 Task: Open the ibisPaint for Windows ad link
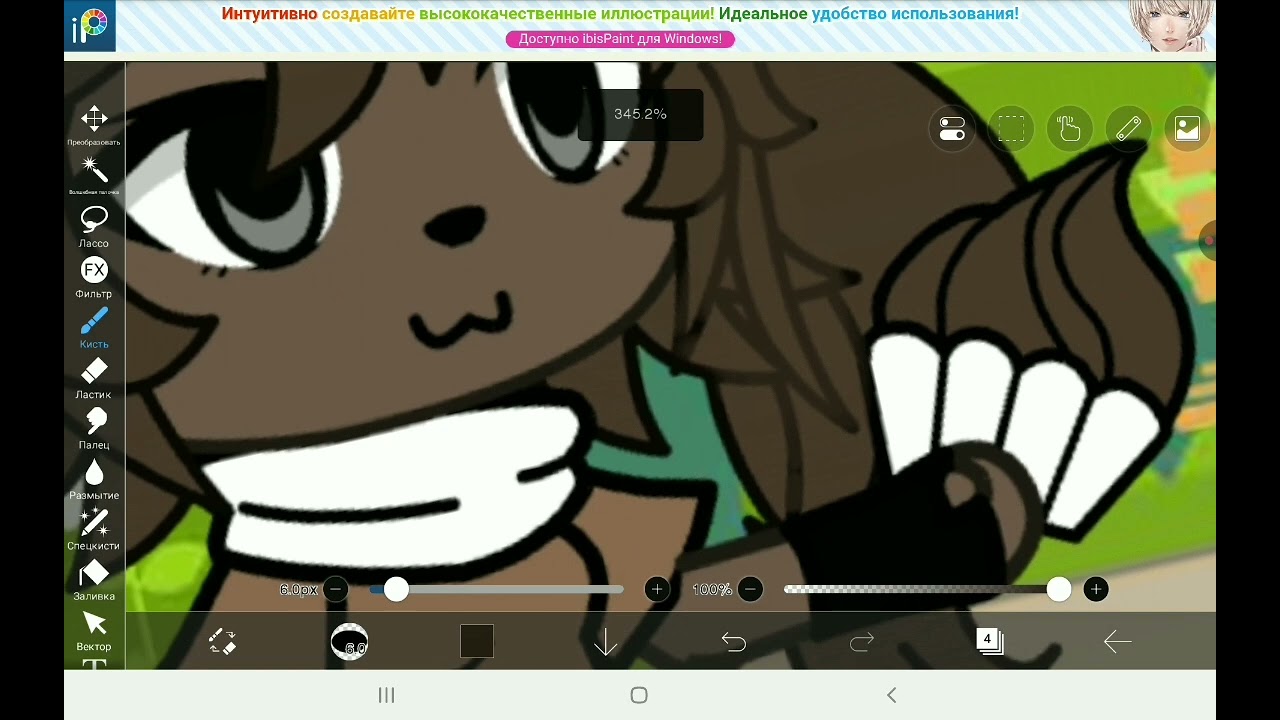pos(620,39)
